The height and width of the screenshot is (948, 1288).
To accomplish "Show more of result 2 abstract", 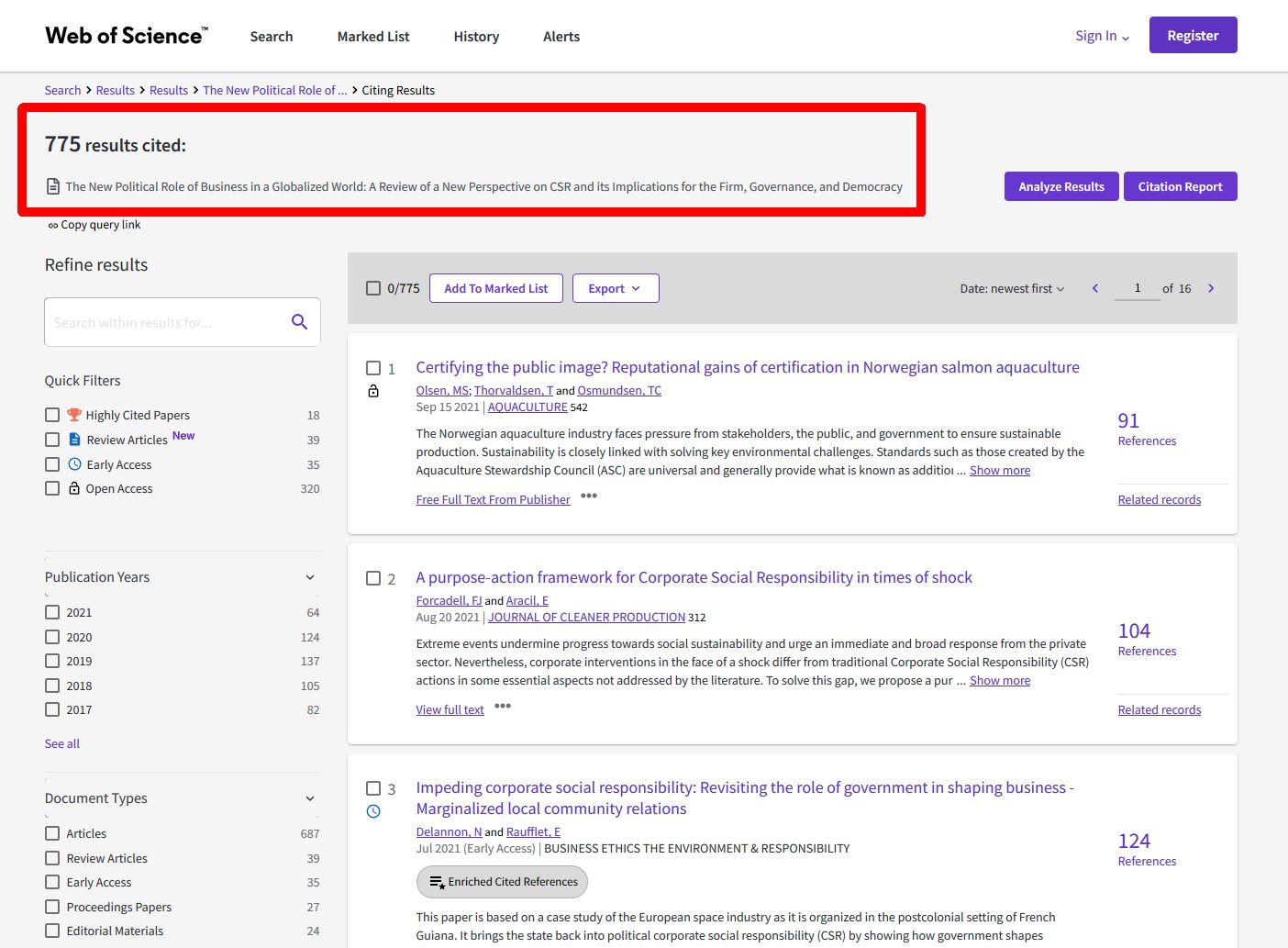I will (x=1000, y=680).
